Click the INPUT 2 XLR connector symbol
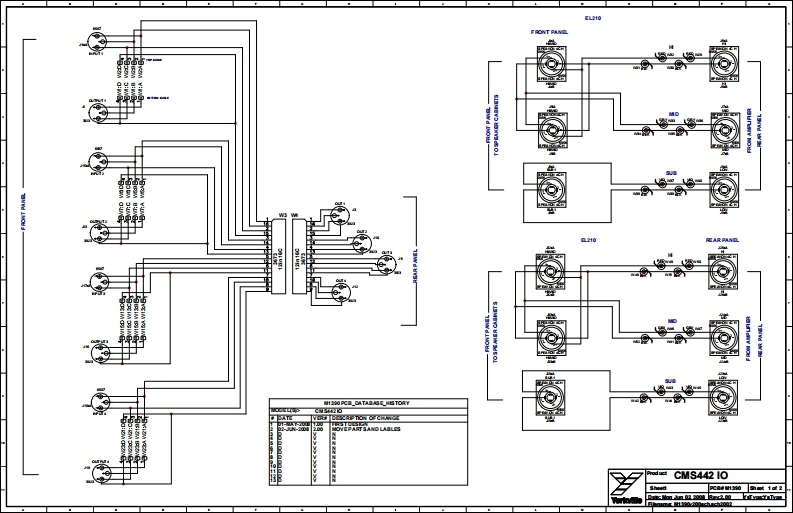 pos(97,162)
